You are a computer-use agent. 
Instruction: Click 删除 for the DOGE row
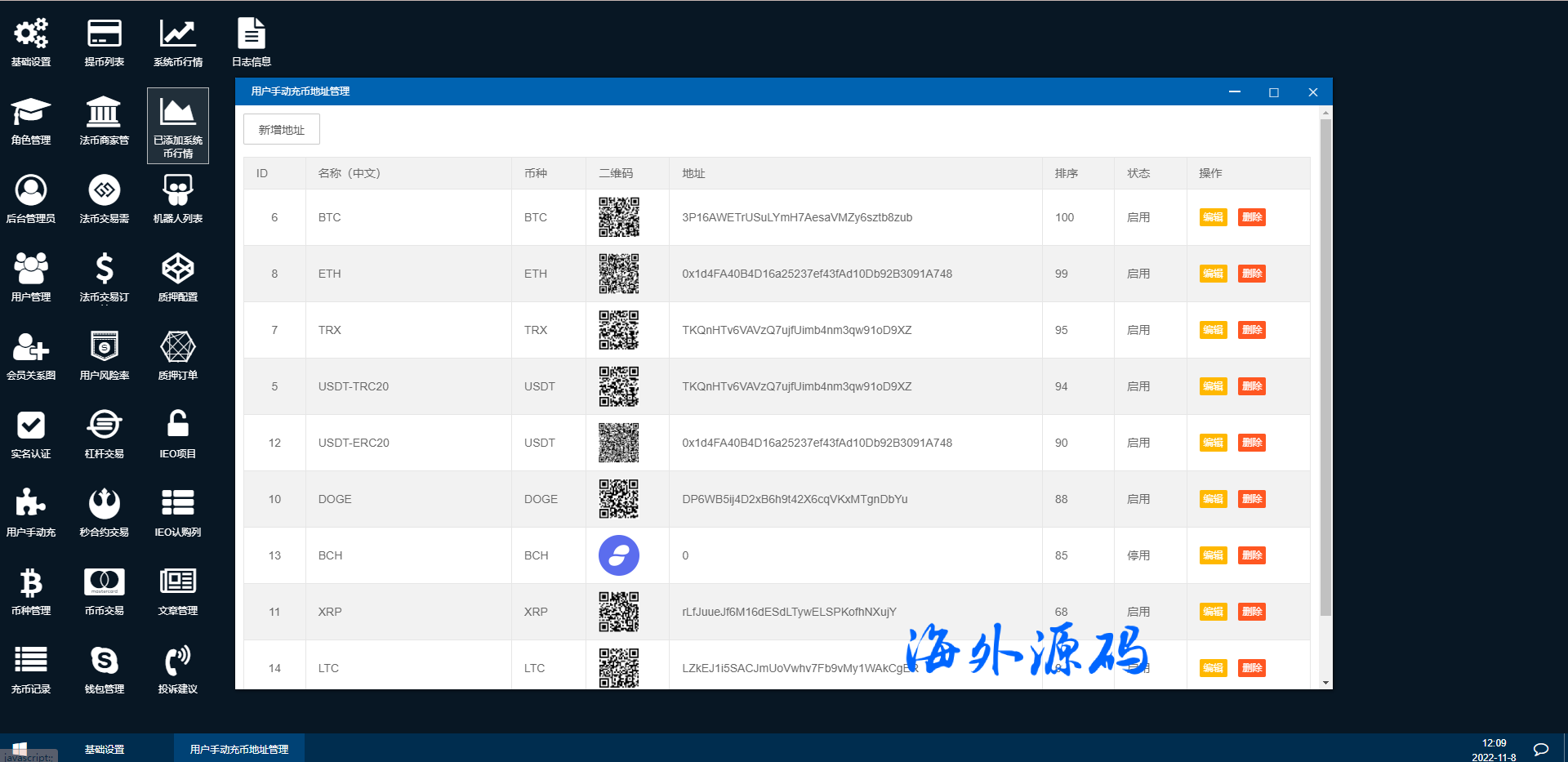point(1251,499)
